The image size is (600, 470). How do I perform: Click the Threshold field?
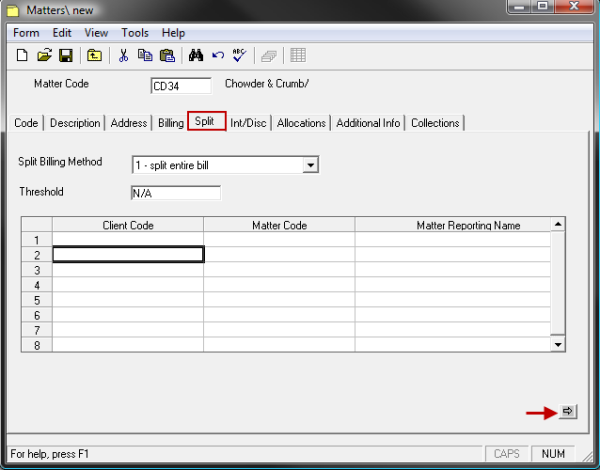coord(175,193)
